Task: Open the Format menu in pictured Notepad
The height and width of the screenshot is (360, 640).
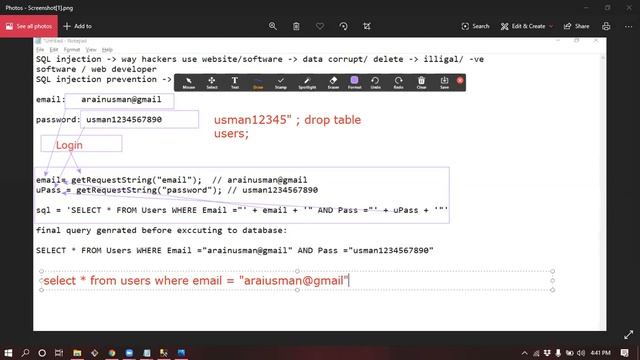Action: coord(72,50)
